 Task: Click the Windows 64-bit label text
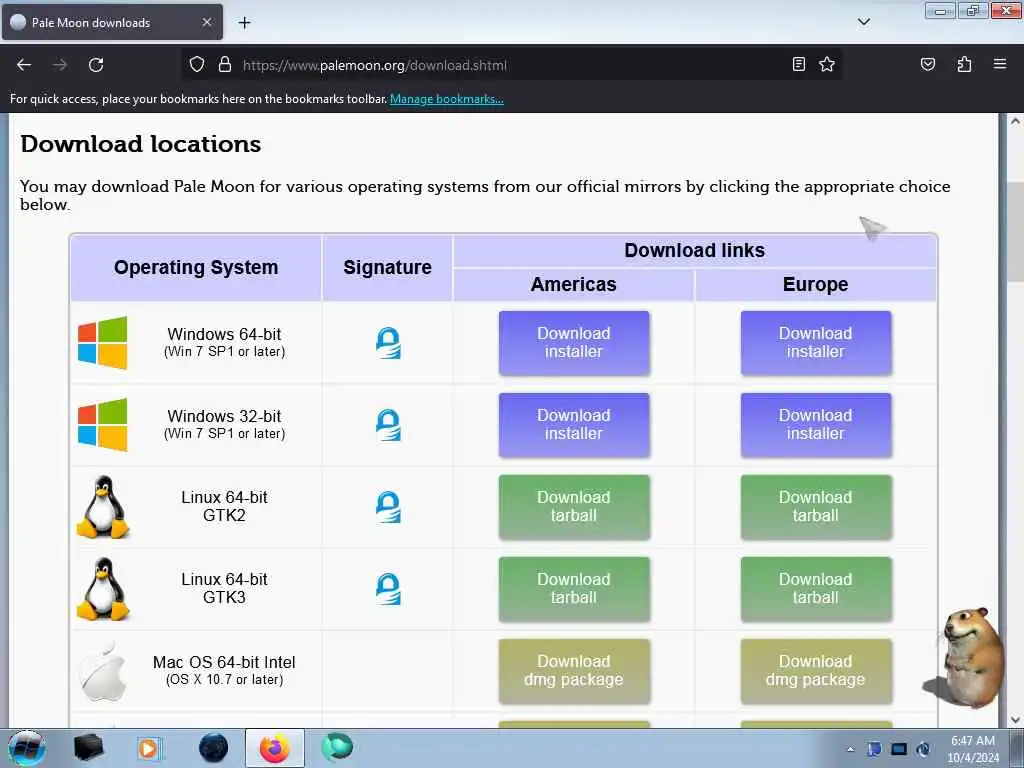[x=224, y=334]
